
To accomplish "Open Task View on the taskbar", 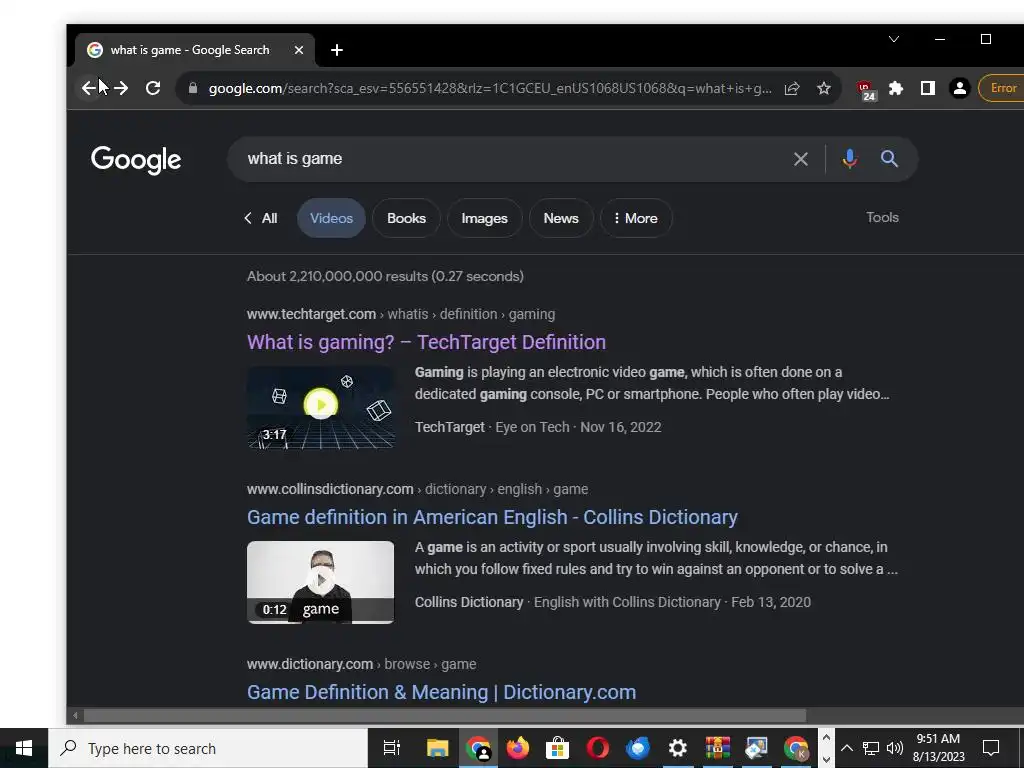I will click(392, 748).
